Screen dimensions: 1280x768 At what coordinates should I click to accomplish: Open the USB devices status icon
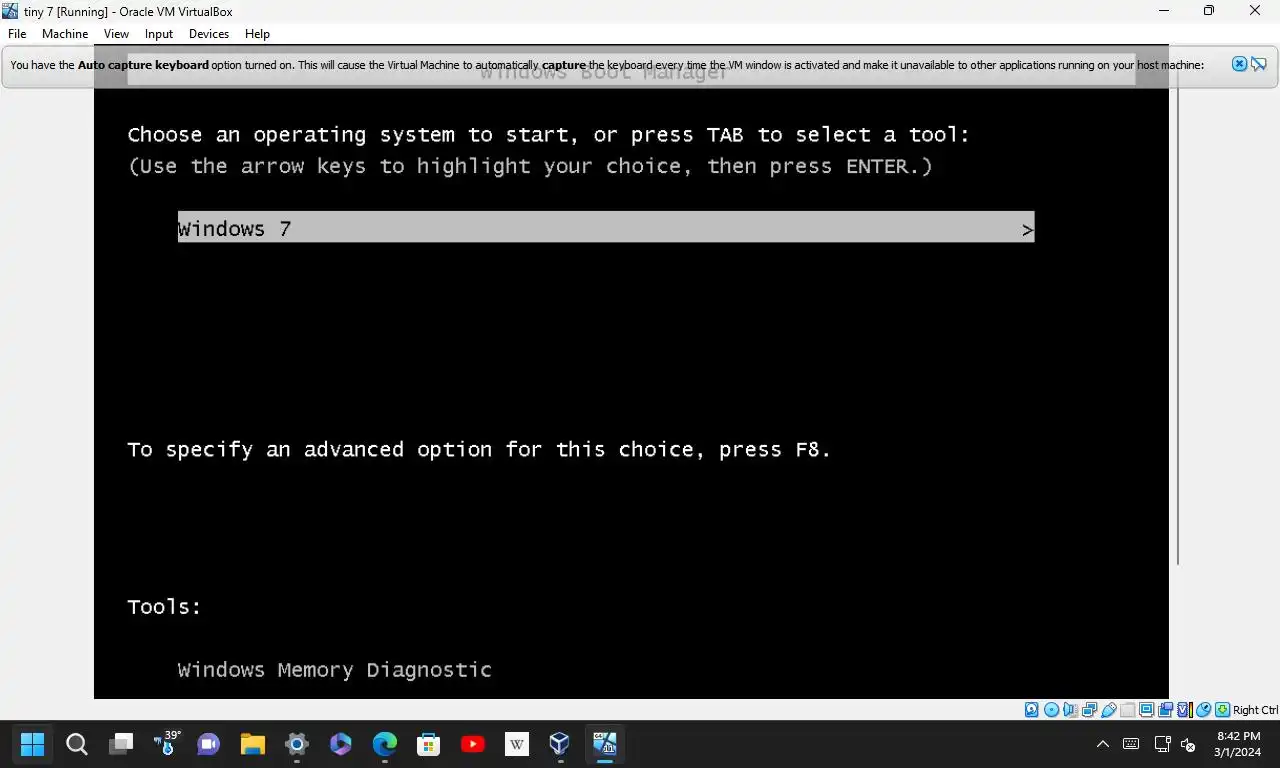1109,710
